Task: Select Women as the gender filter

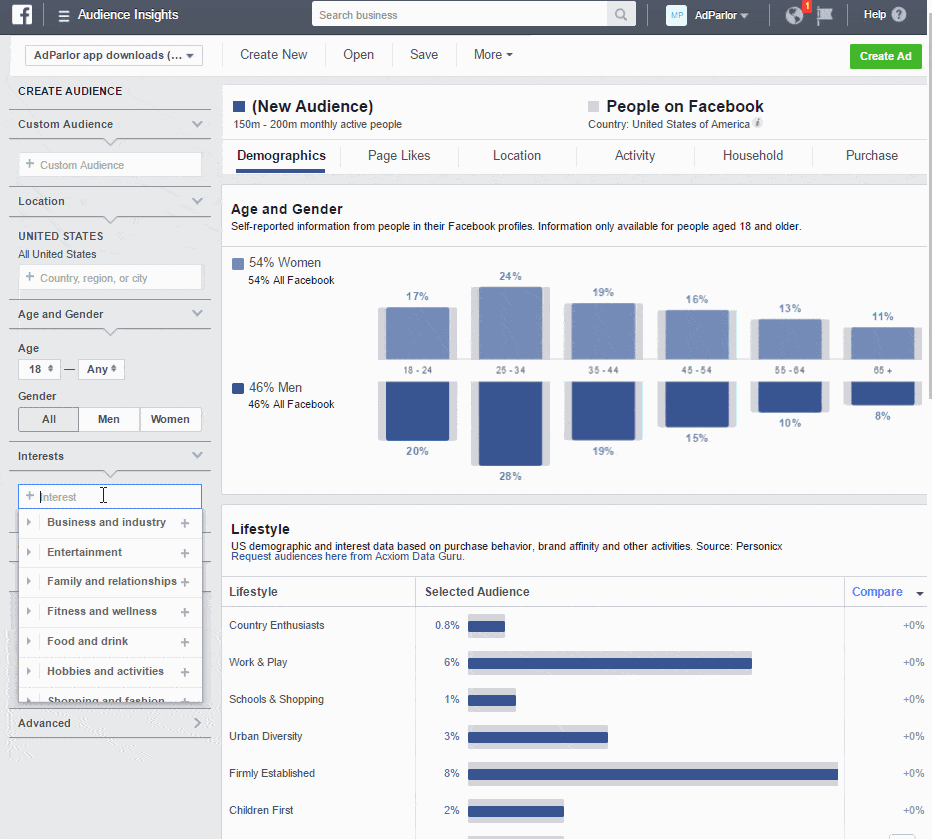Action: pos(170,419)
